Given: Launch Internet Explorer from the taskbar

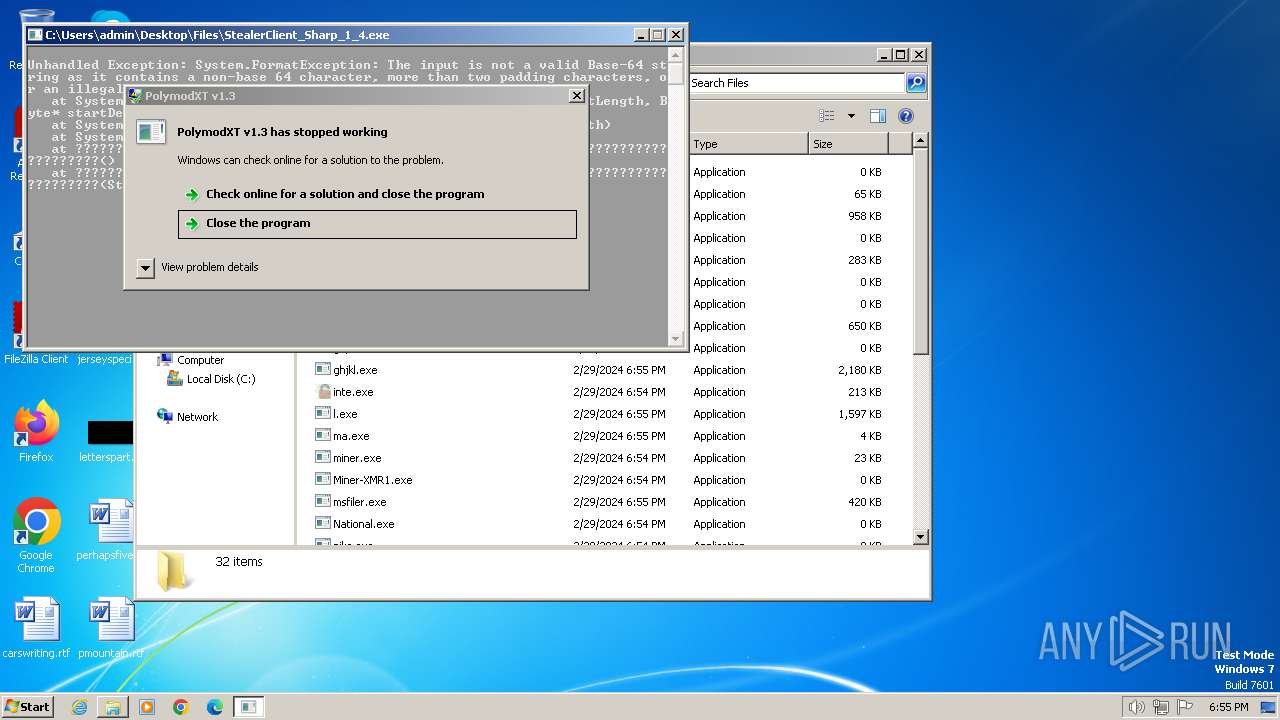Looking at the screenshot, I should (x=79, y=707).
